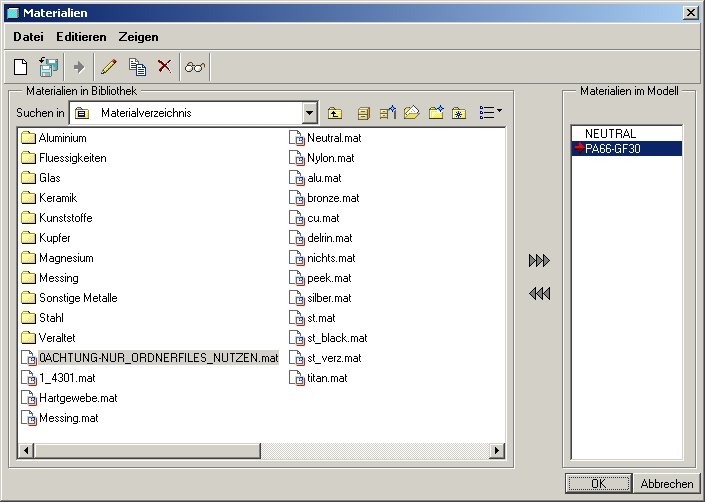Image resolution: width=705 pixels, height=502 pixels.
Task: Open the Fluessigkeiten folder
Action: pos(64,158)
